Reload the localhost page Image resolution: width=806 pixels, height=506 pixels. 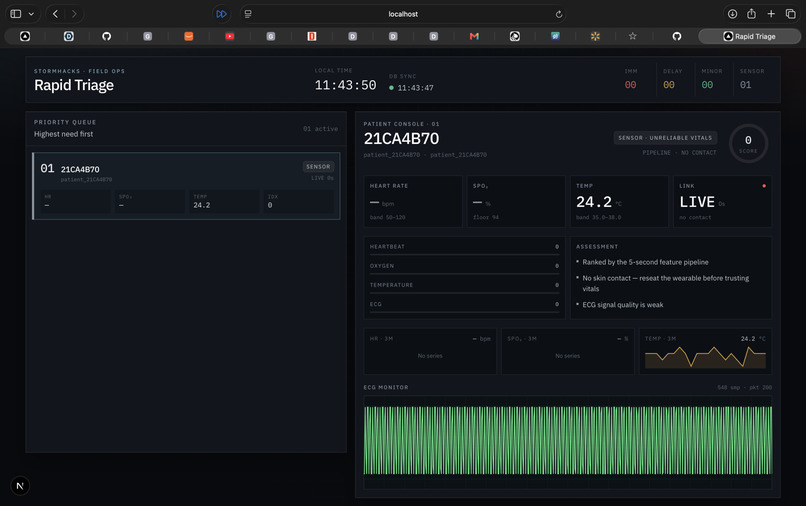559,14
